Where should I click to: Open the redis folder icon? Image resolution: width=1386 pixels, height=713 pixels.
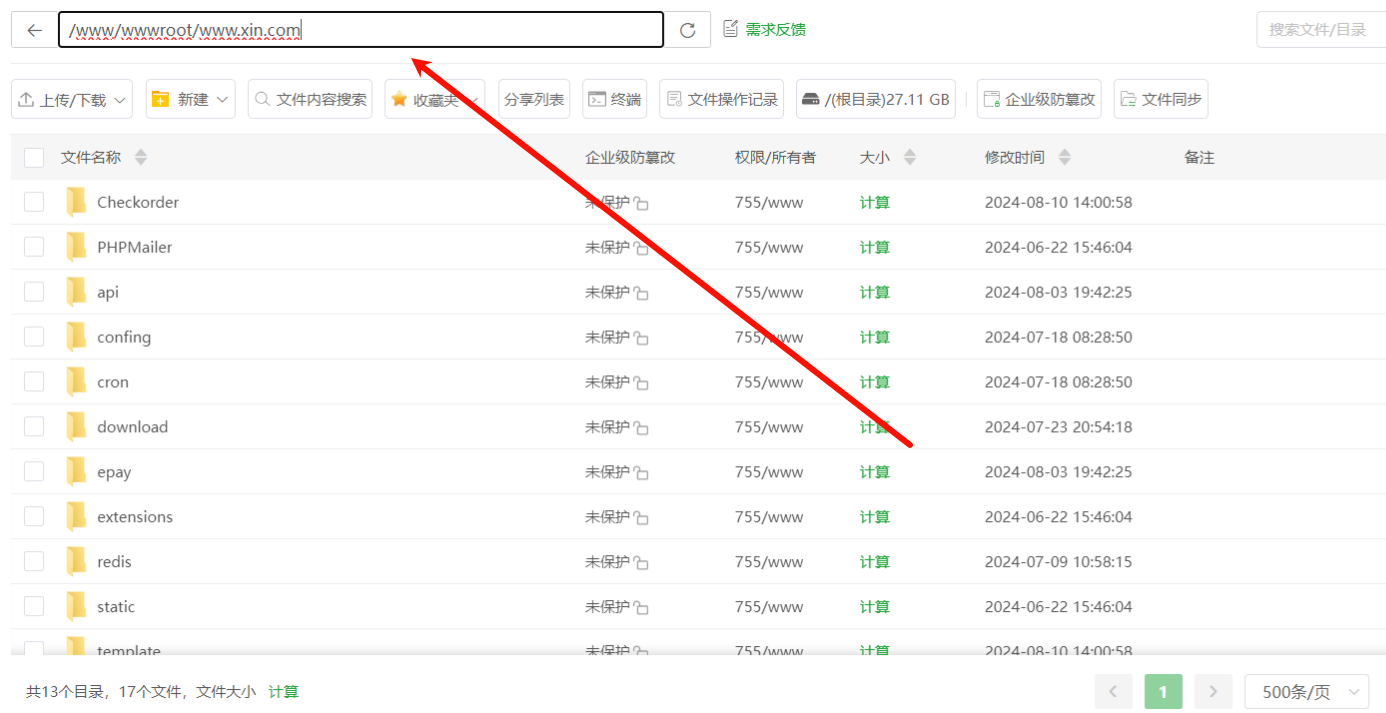76,562
